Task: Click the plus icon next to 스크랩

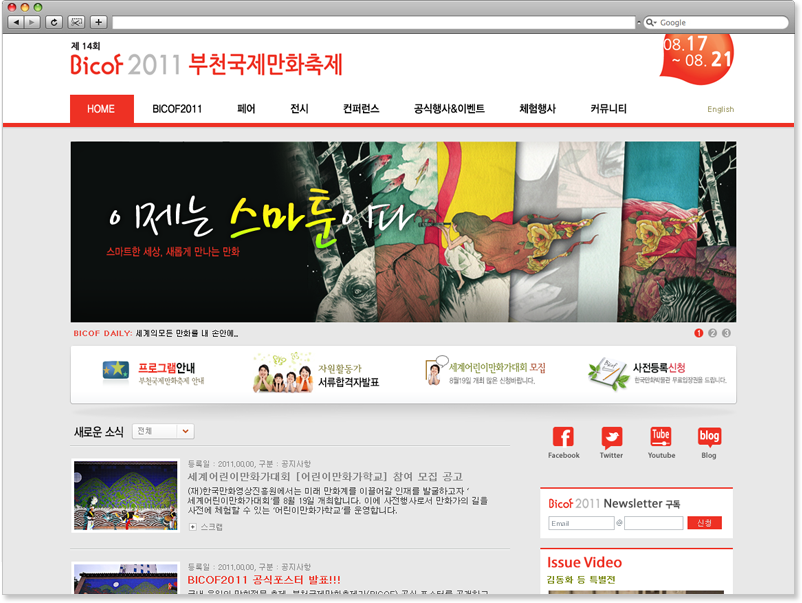Action: (x=193, y=527)
